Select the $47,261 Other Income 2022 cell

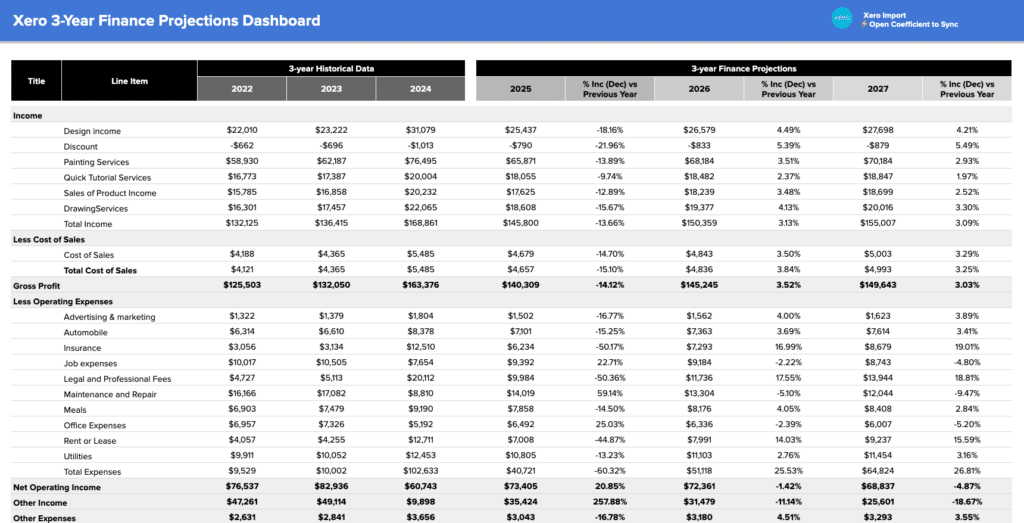(x=242, y=503)
